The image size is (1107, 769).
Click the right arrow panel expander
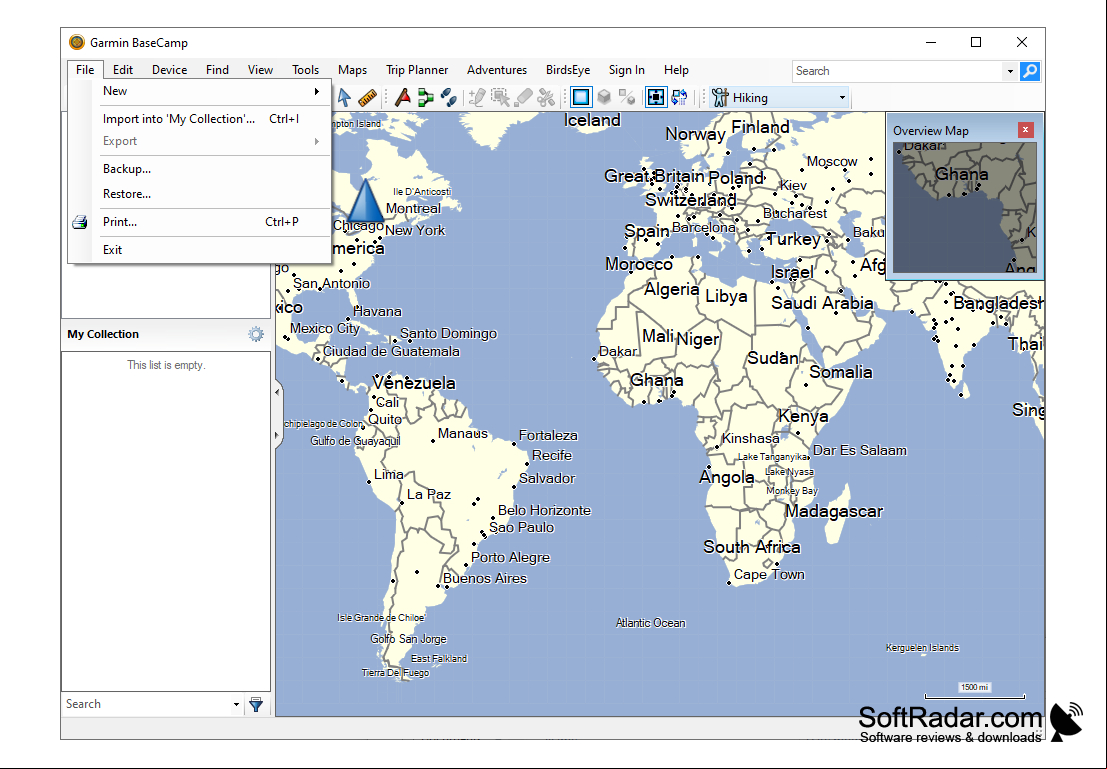[x=277, y=435]
